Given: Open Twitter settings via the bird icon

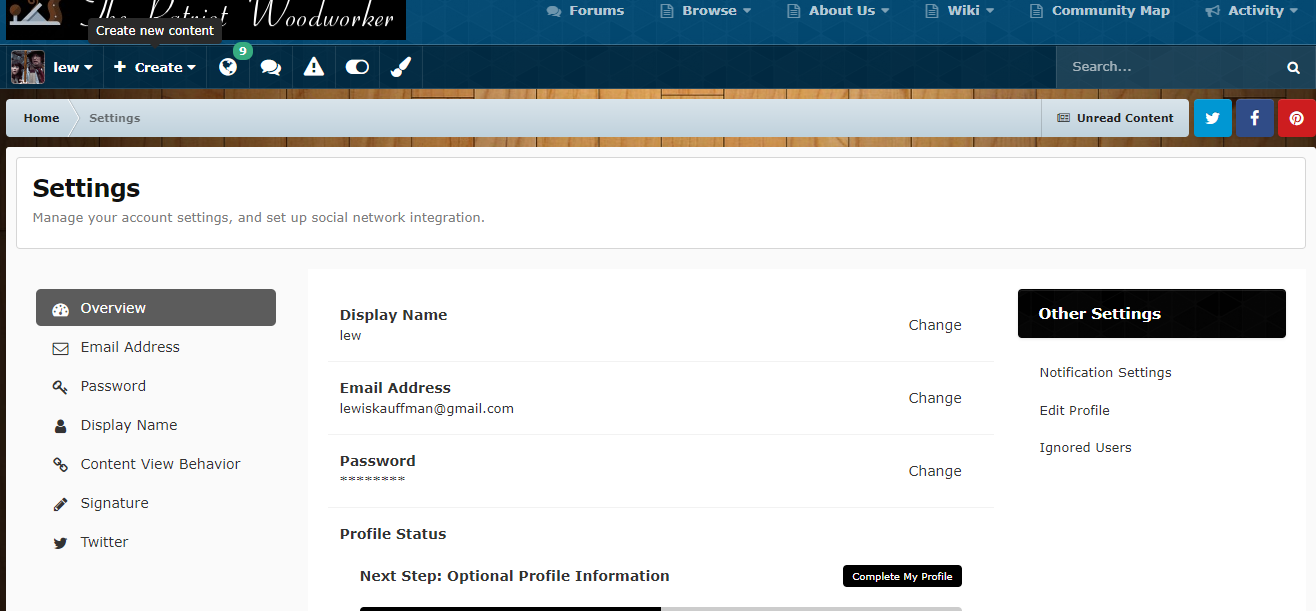Looking at the screenshot, I should [59, 542].
